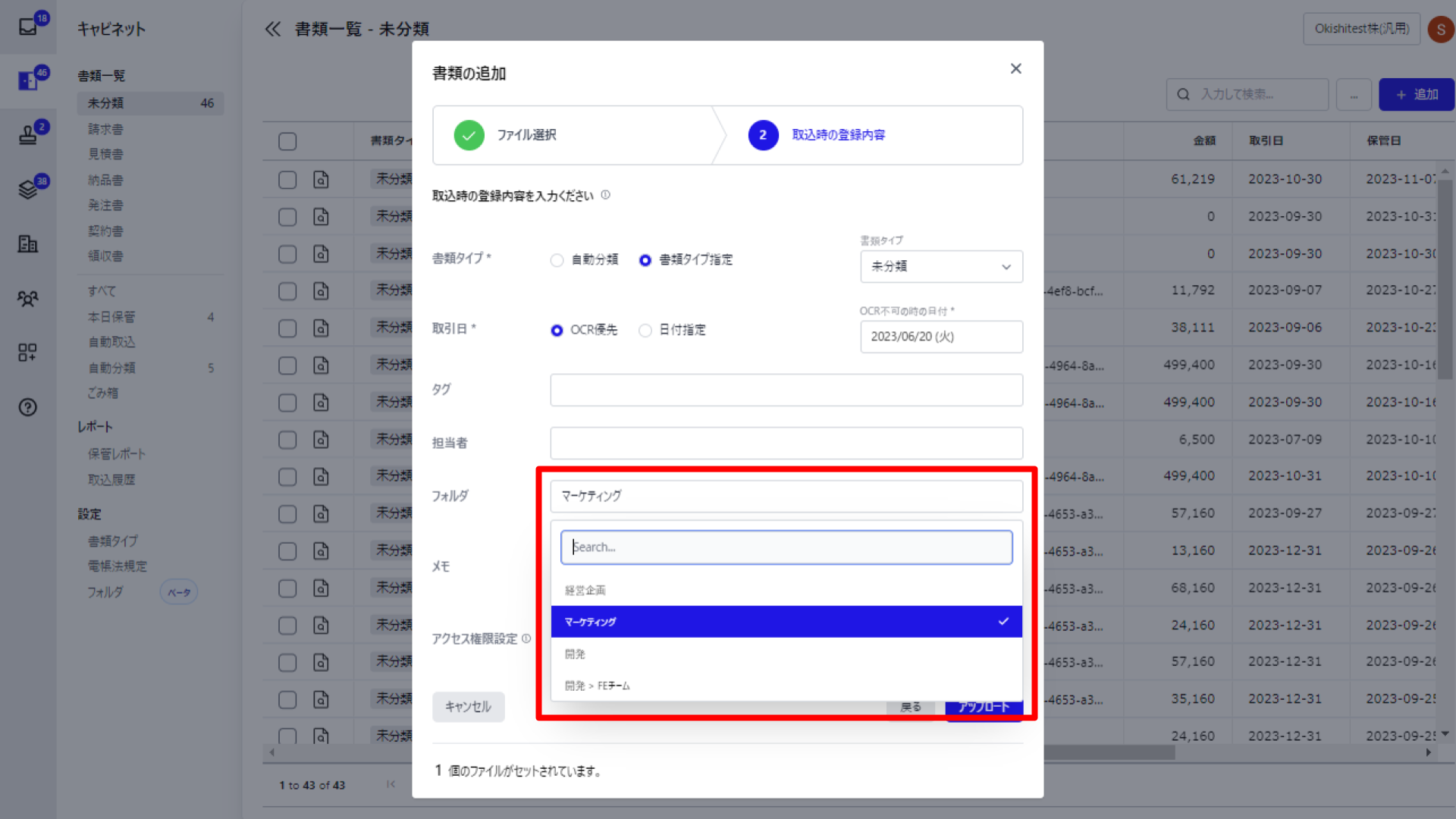
Task: Choose 開発 > FEチーム from folder list
Action: point(786,686)
